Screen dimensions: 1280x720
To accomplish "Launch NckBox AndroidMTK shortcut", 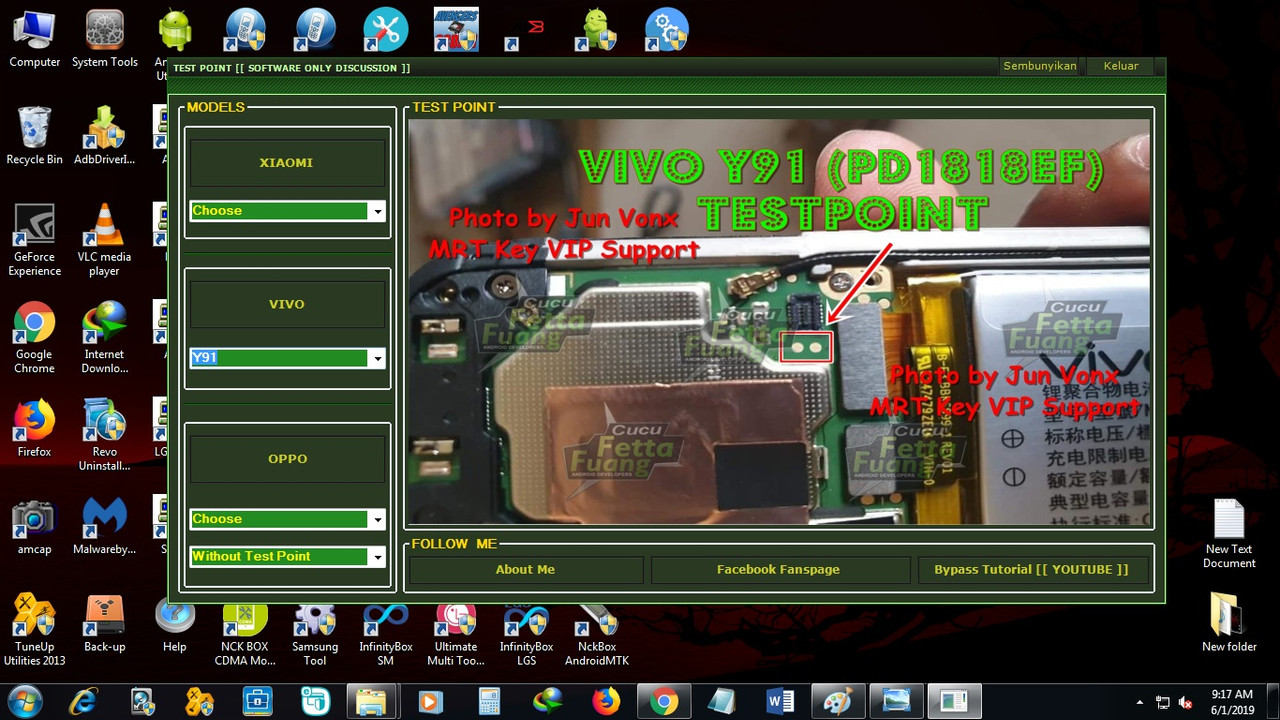I will [597, 635].
